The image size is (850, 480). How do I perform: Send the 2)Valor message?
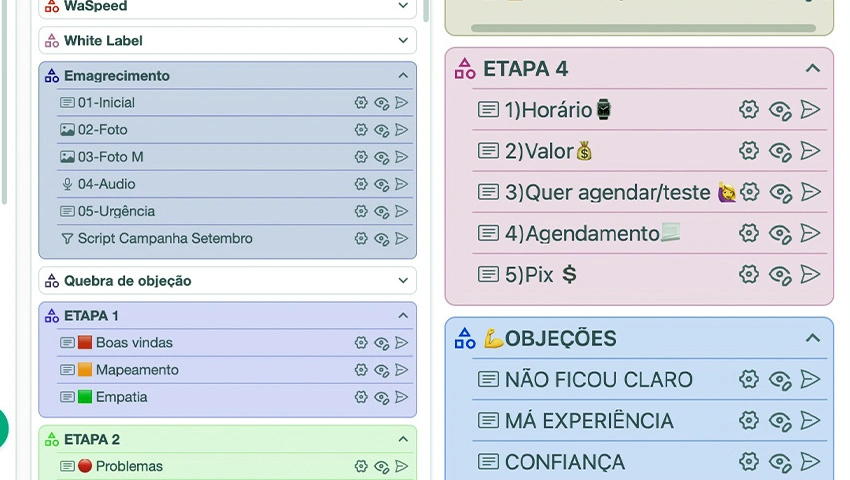(810, 151)
